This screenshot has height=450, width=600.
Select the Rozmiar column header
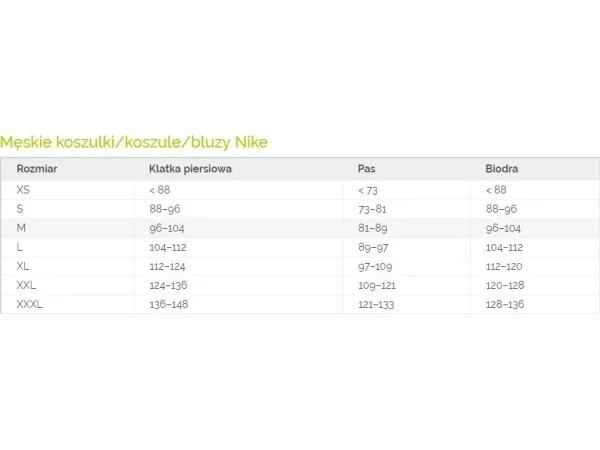[37, 169]
